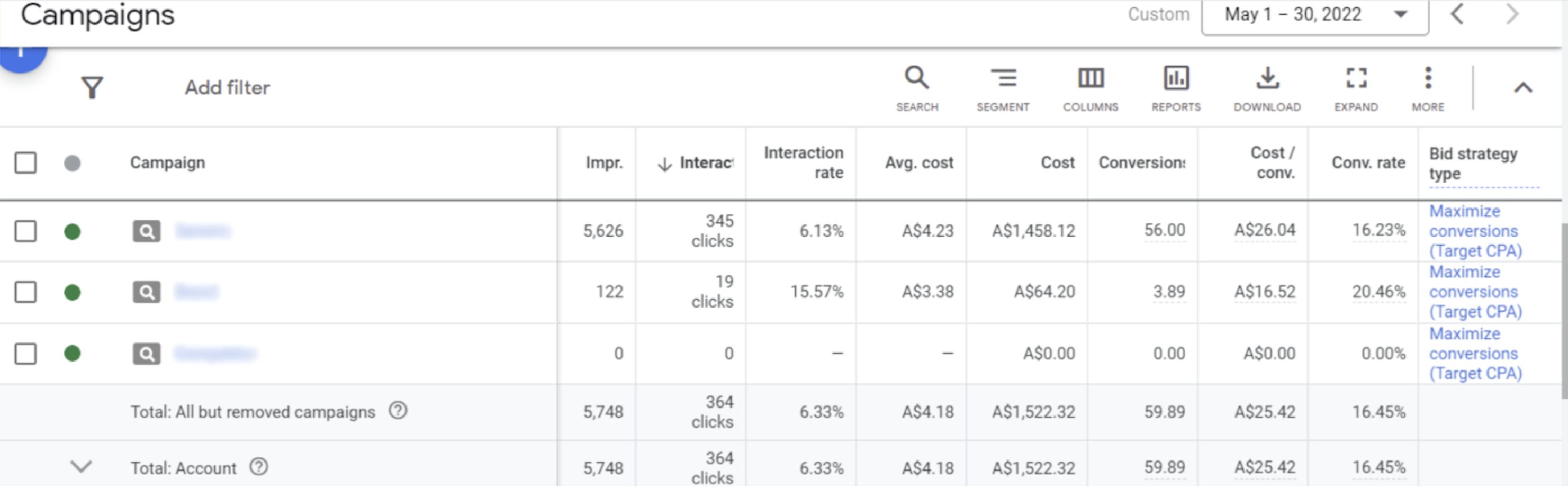Viewport: 1568px width, 488px height.
Task: Click search campaign type icon in A$0.00 row
Action: tap(147, 354)
